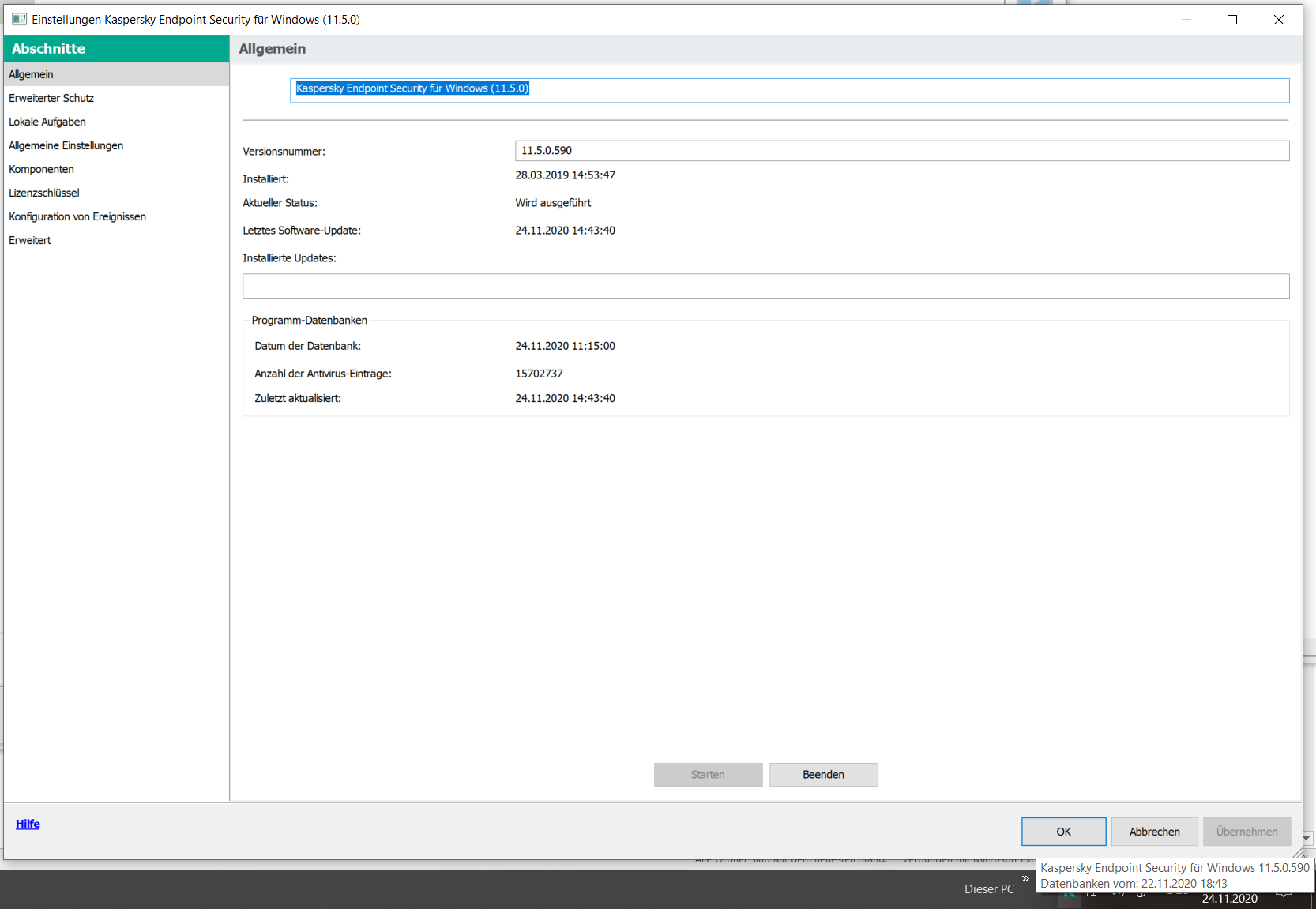
Task: Click the Programm-Datenbanken group title
Action: click(x=310, y=321)
